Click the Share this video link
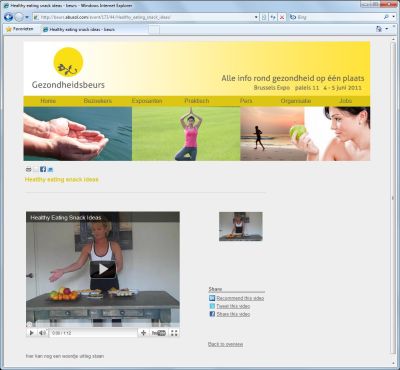 (233, 314)
